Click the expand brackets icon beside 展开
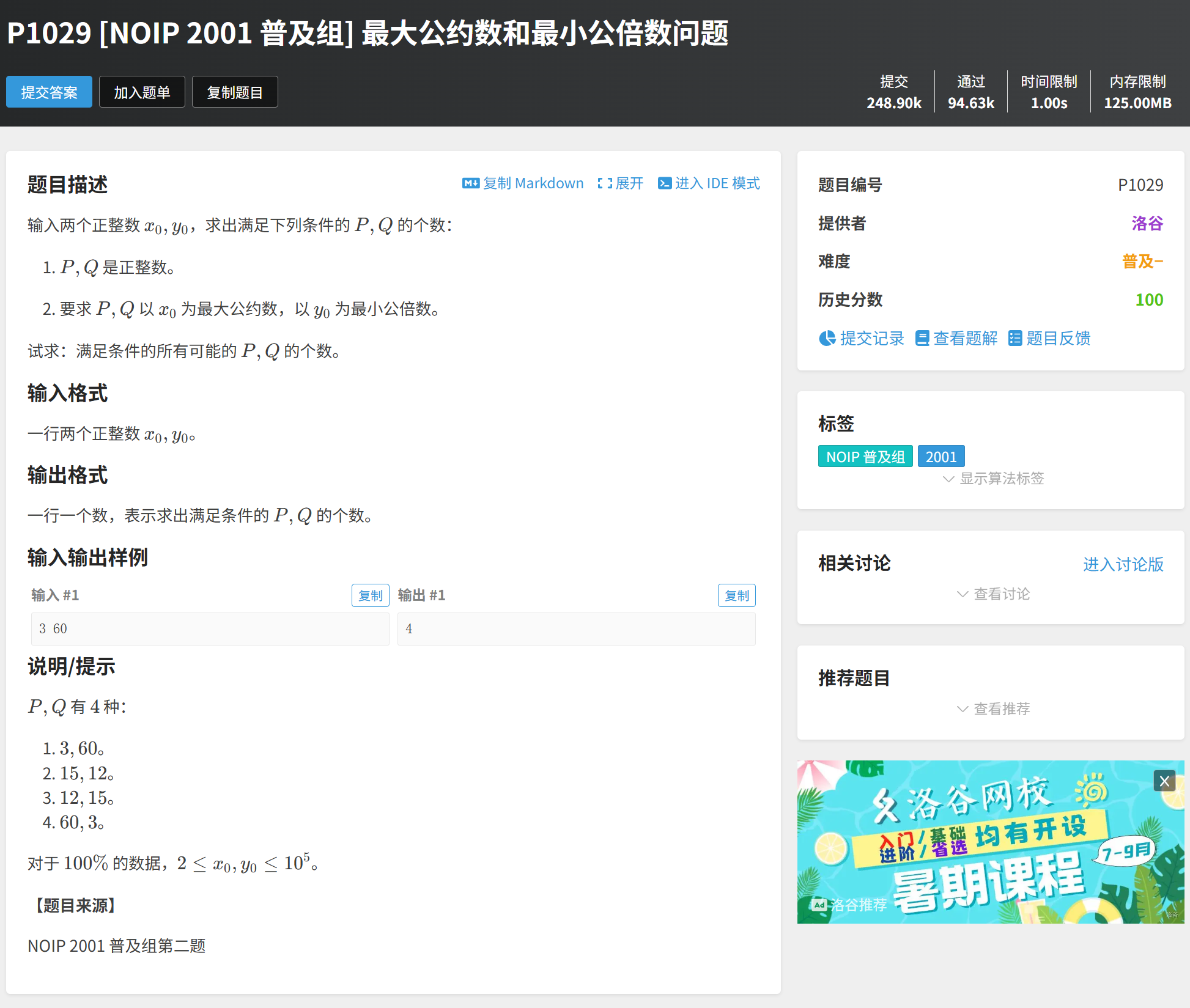The width and height of the screenshot is (1190, 1008). click(605, 183)
